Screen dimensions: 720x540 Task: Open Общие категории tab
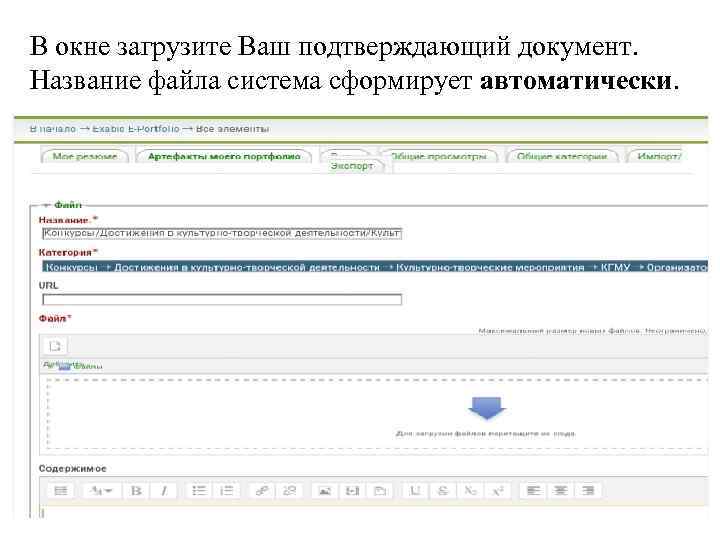[562, 156]
